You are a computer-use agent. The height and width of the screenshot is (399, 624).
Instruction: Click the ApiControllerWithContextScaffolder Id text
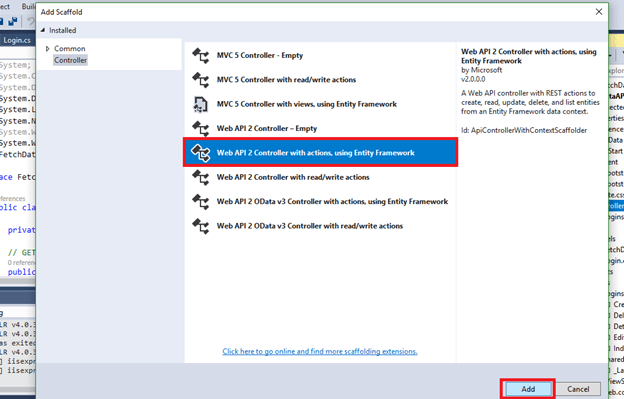coord(524,130)
